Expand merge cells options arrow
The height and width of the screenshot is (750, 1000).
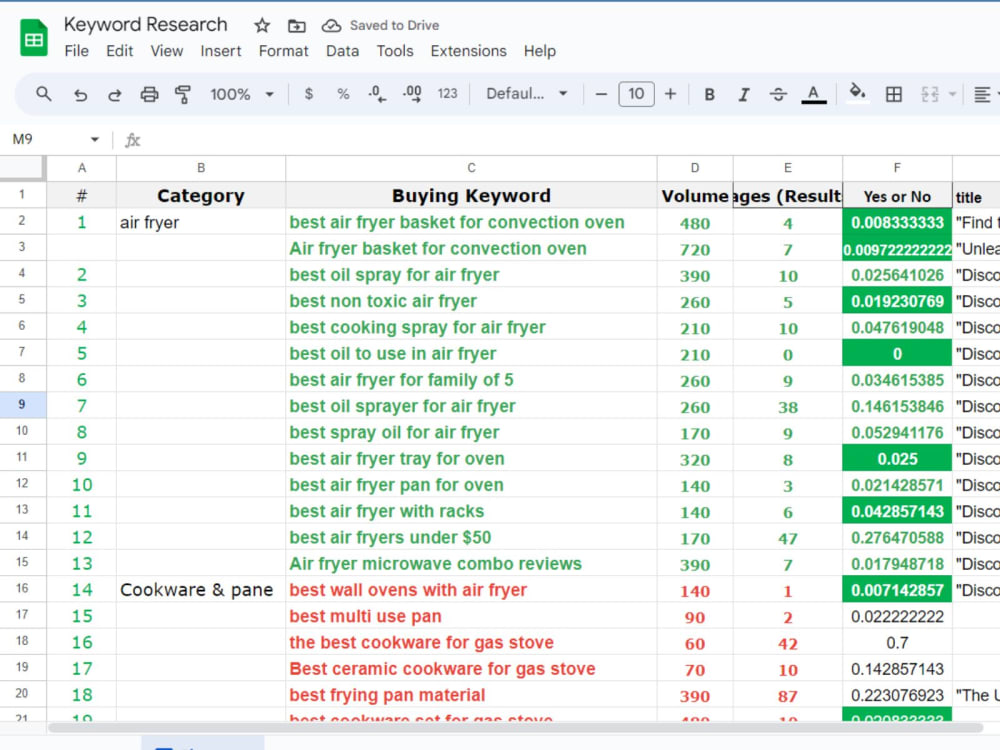(952, 94)
